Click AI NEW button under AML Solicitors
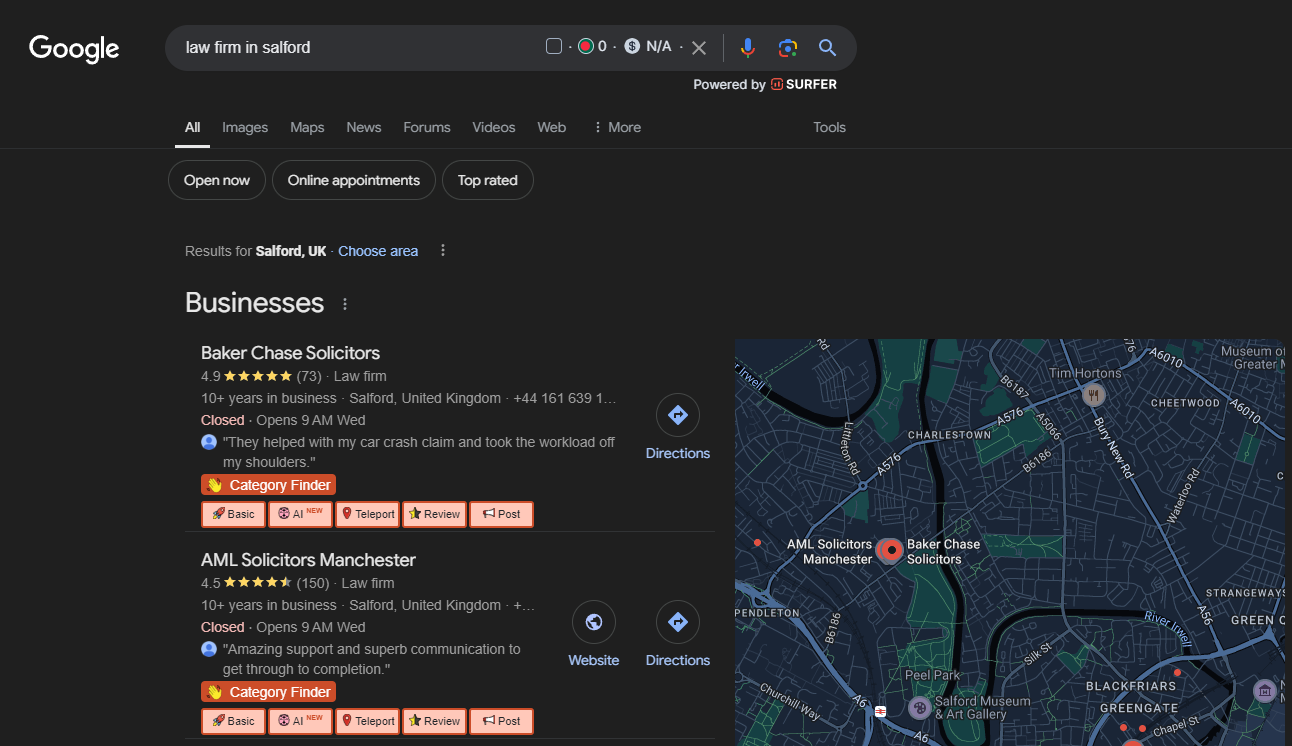Viewport: 1292px width, 746px height. 300,721
